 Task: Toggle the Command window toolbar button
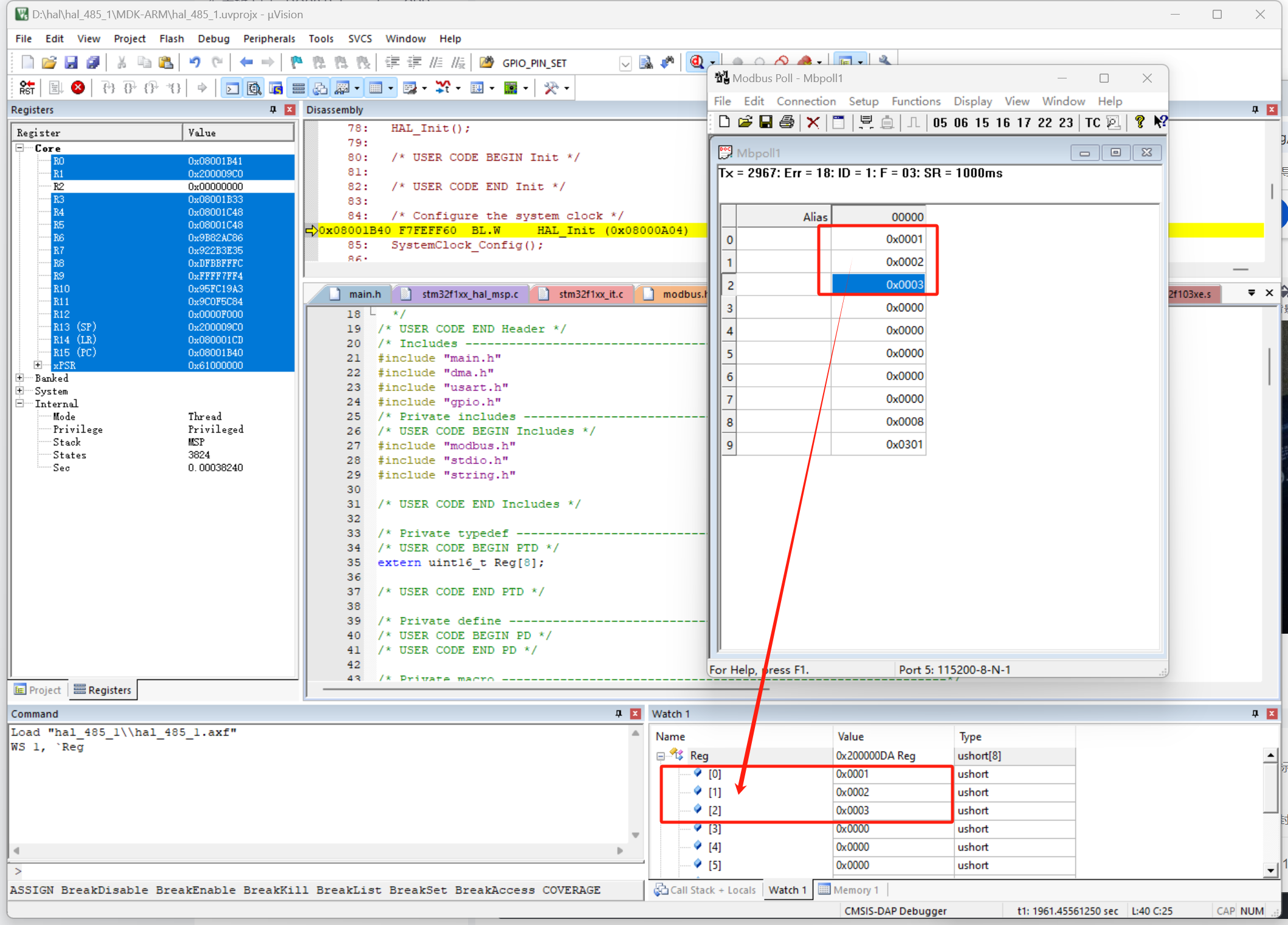point(233,88)
